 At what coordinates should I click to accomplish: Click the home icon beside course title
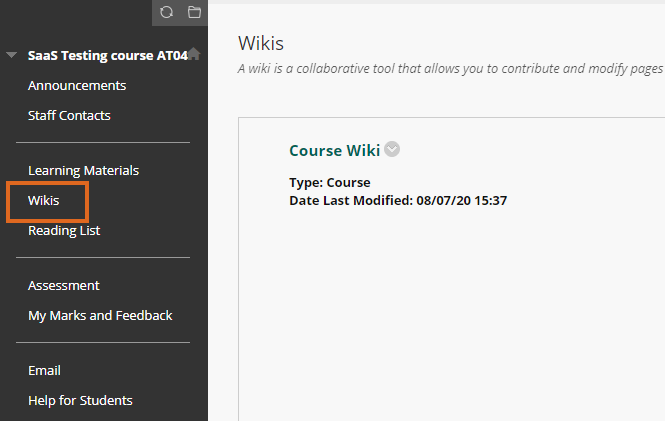[x=194, y=53]
